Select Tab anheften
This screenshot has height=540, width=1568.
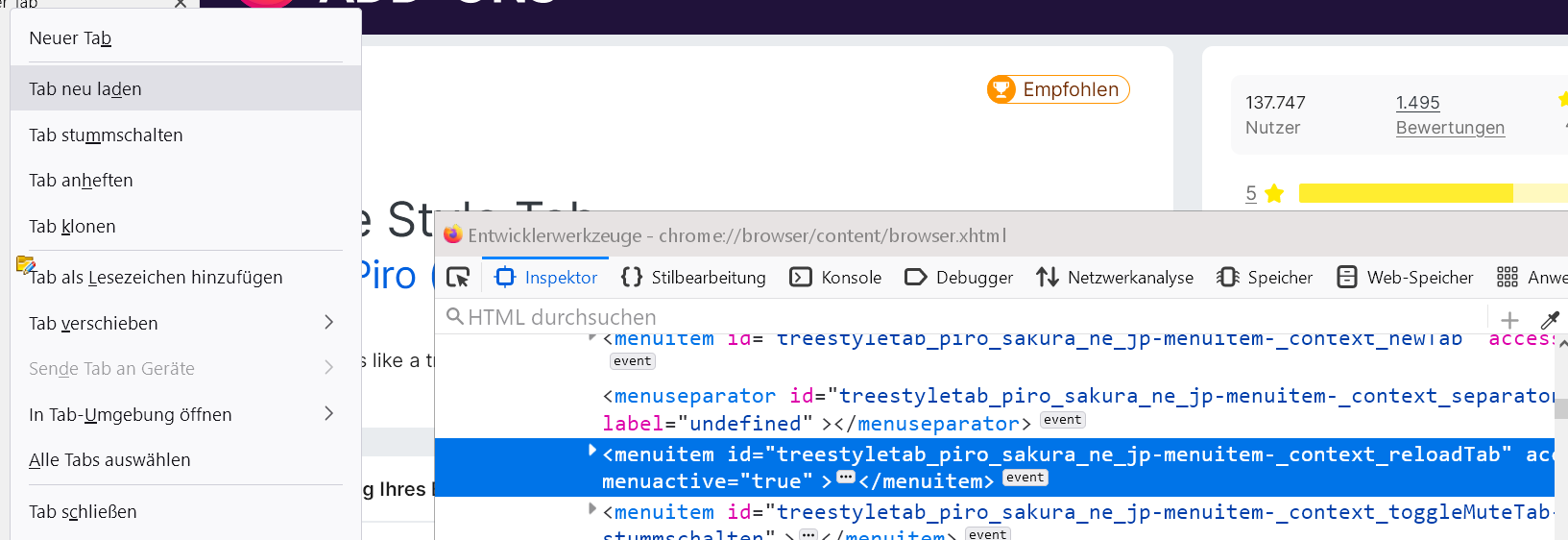(185, 180)
